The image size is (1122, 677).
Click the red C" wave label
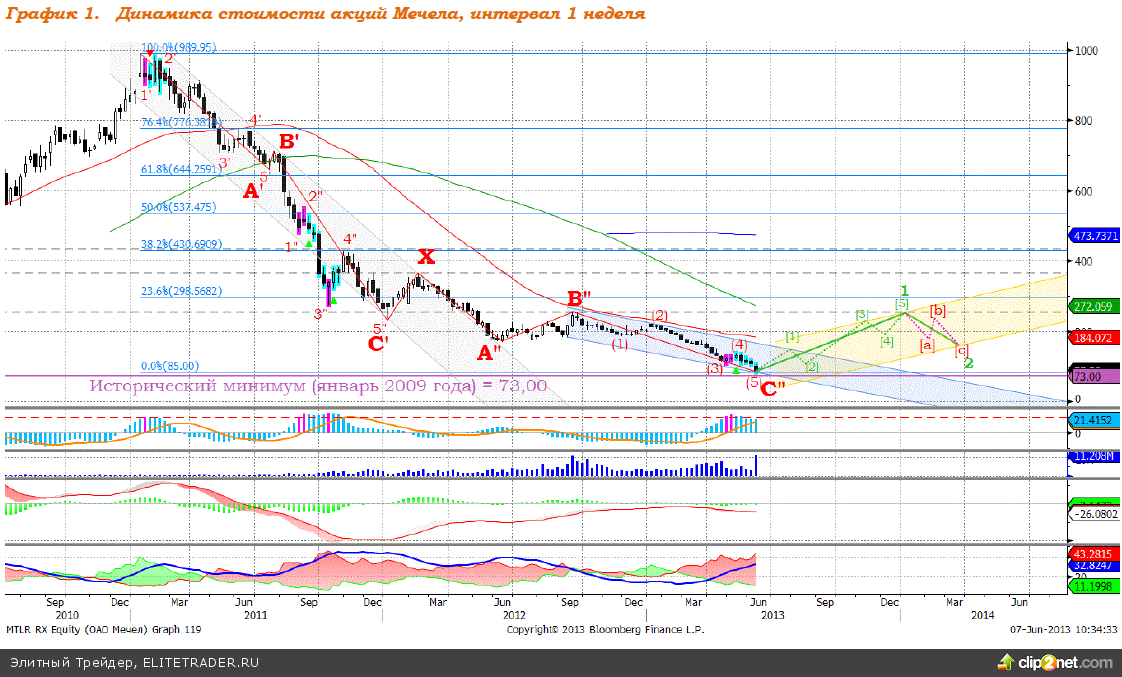pyautogui.click(x=772, y=389)
